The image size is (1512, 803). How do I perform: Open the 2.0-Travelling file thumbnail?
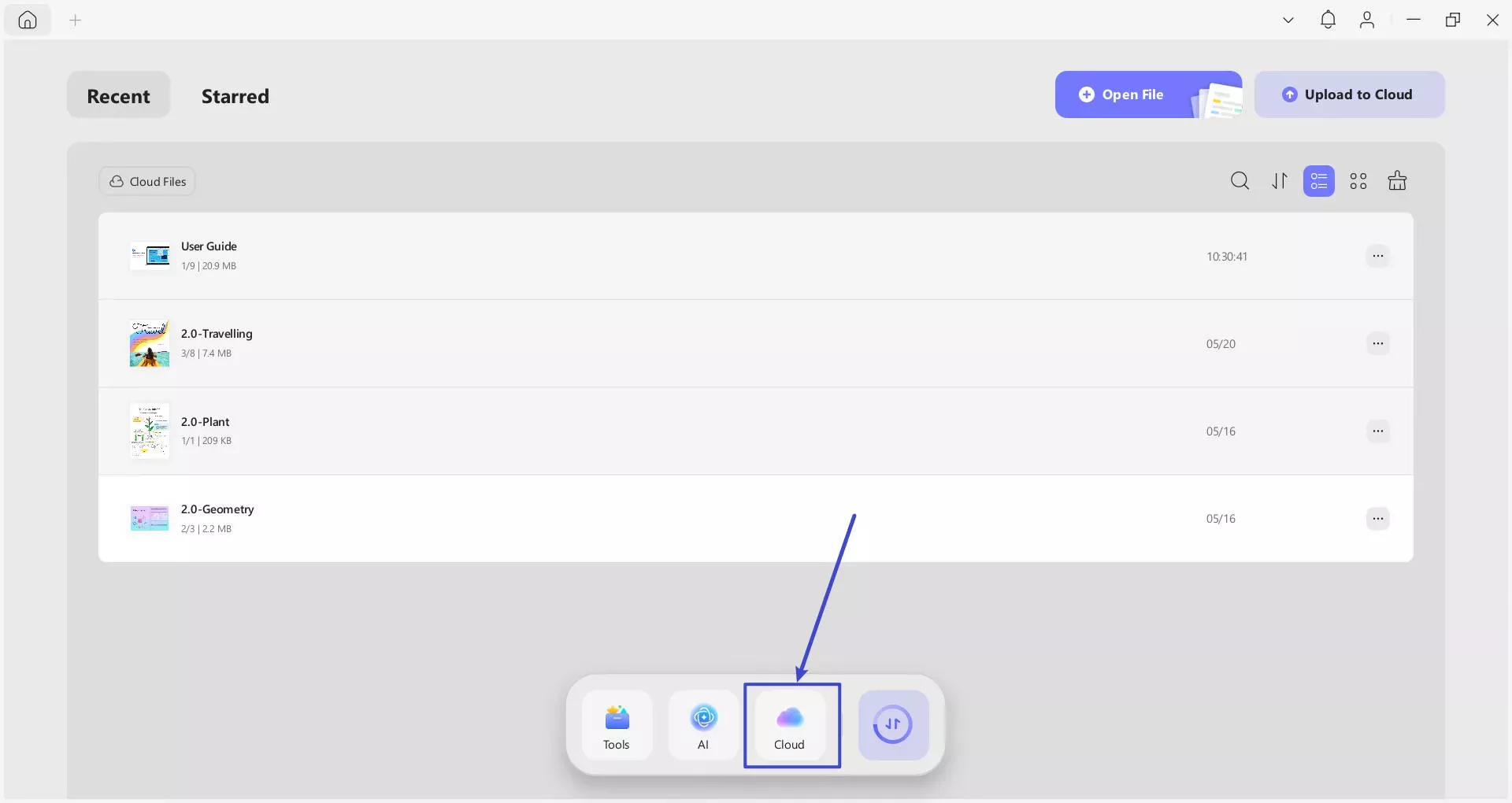[150, 343]
